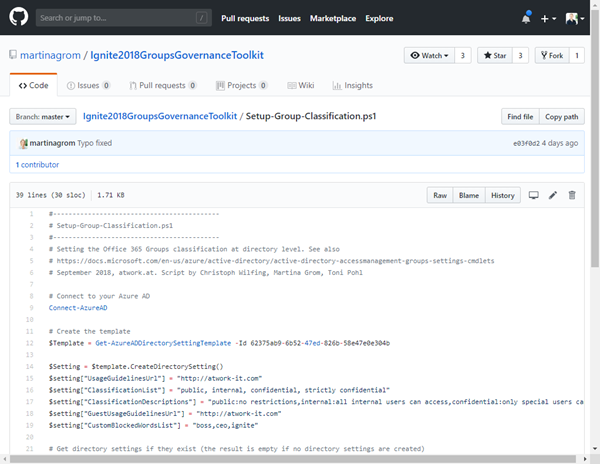Click the Copy path button
This screenshot has width=600, height=464.
[560, 117]
